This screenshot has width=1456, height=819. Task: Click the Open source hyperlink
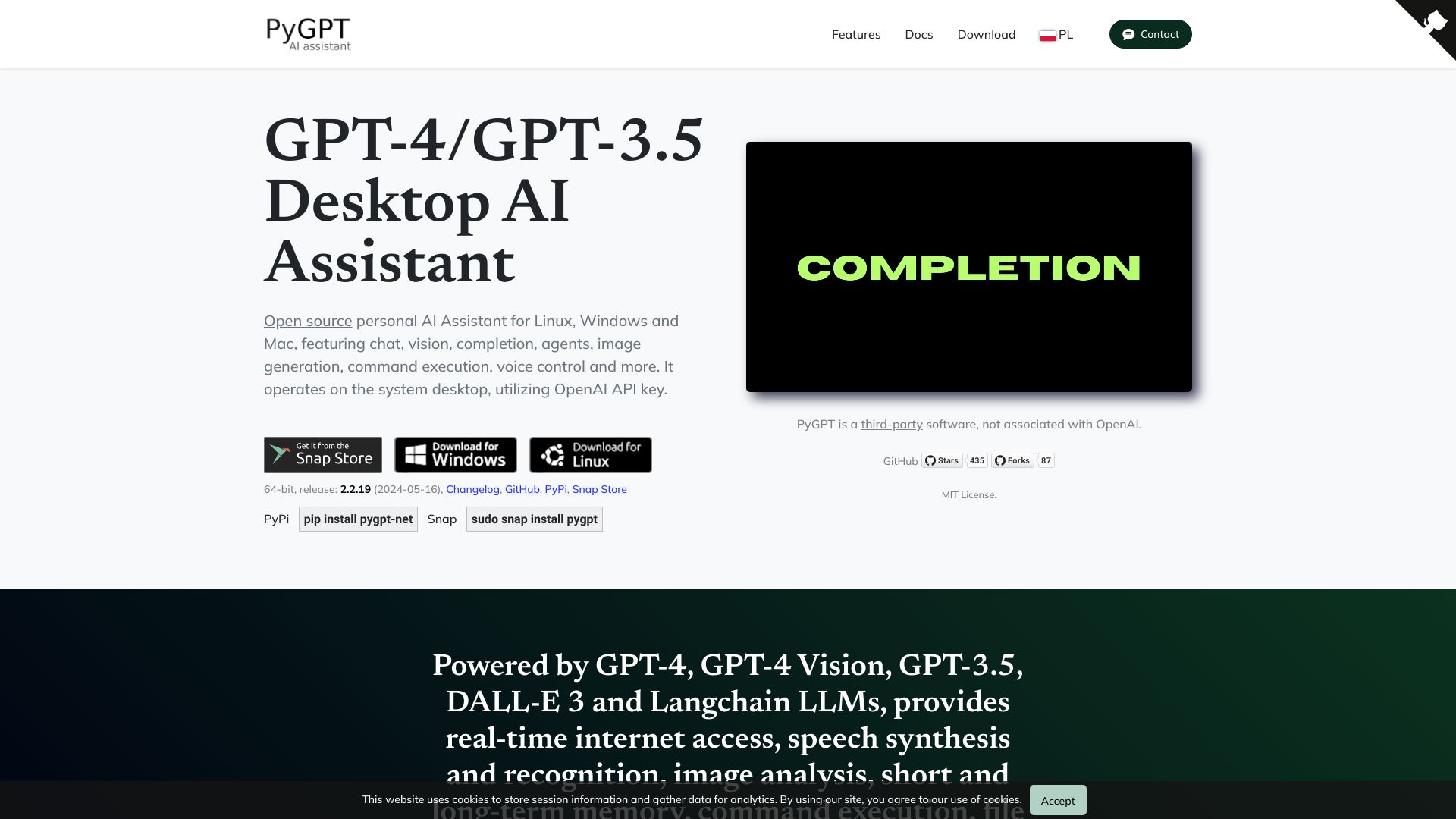[x=308, y=320]
